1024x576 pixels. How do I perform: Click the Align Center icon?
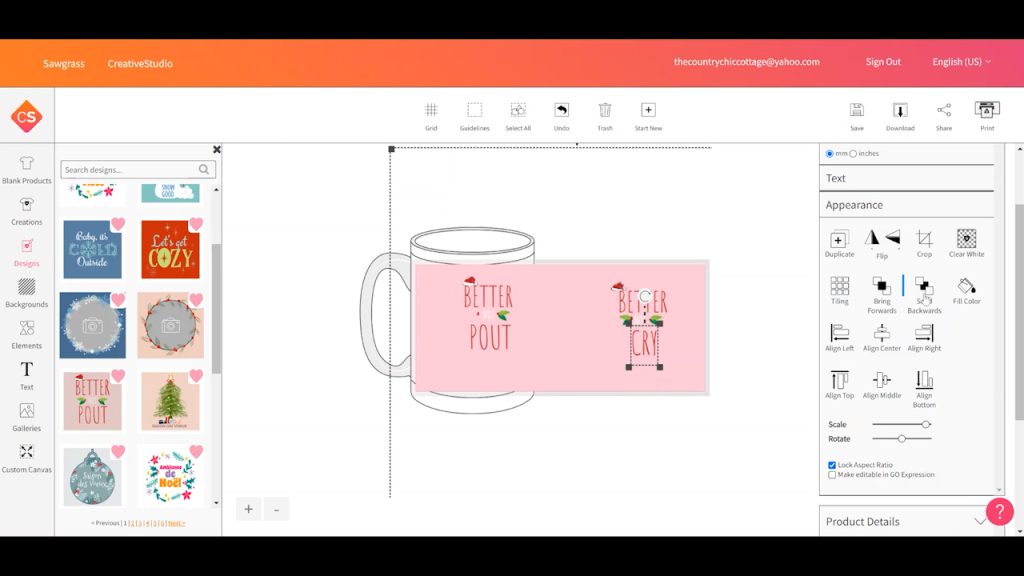pyautogui.click(x=881, y=333)
